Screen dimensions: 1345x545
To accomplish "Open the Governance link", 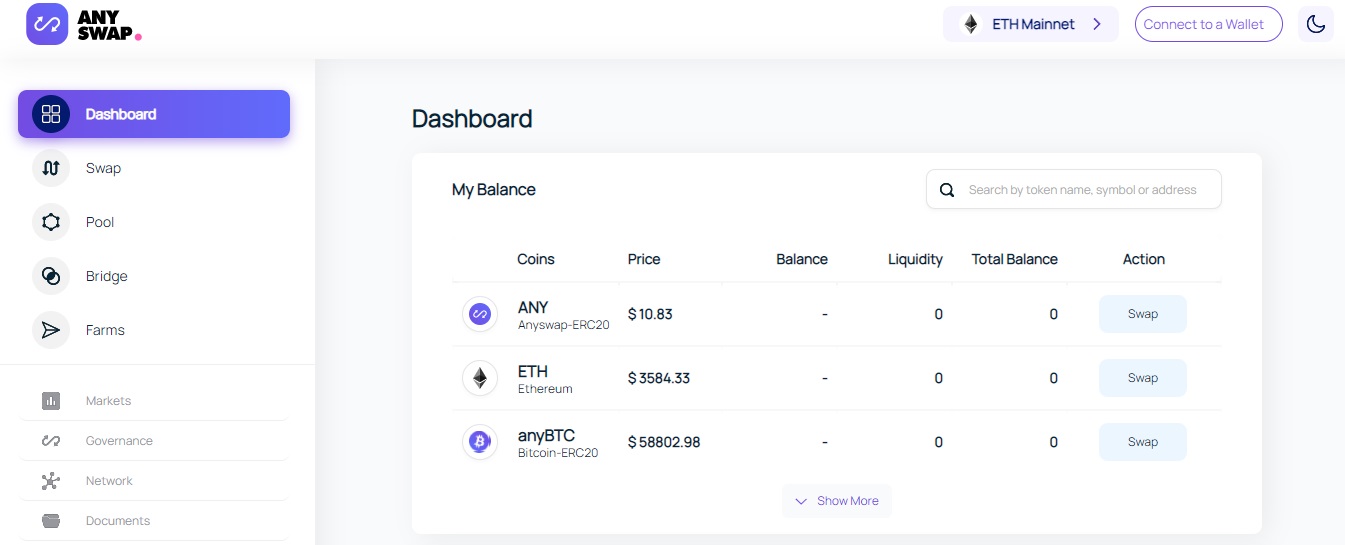I will point(119,441).
